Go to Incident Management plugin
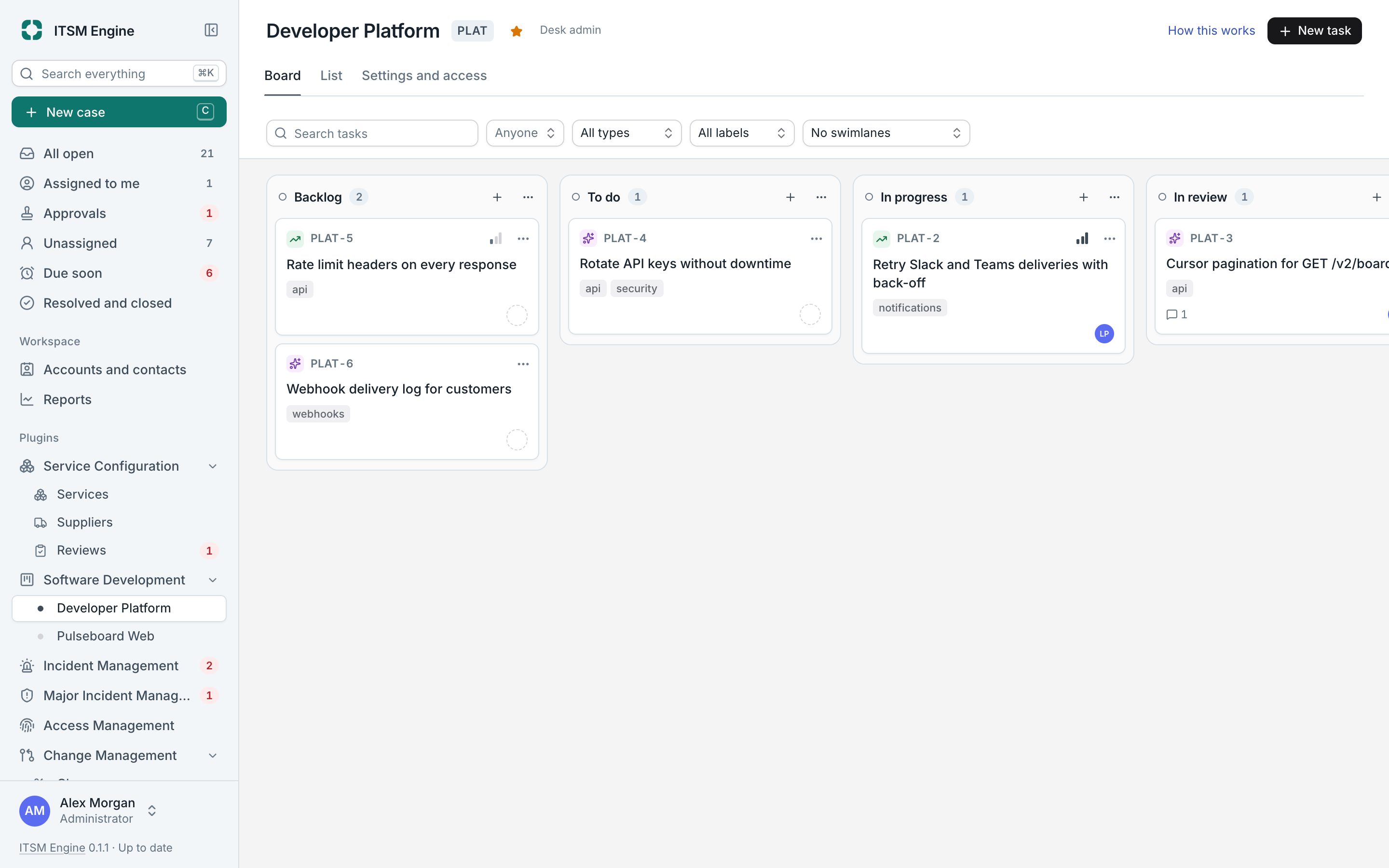This screenshot has height=868, width=1389. [119, 666]
